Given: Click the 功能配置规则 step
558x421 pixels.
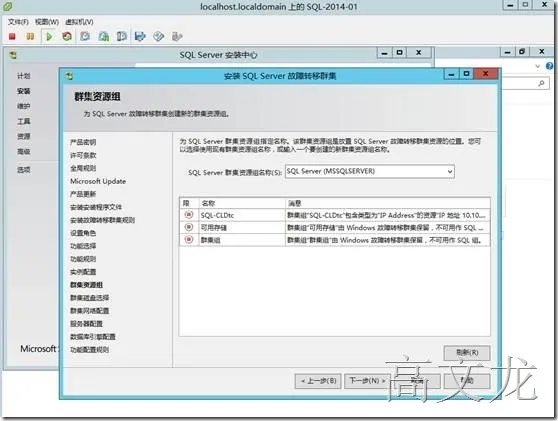Looking at the screenshot, I should (89, 349).
